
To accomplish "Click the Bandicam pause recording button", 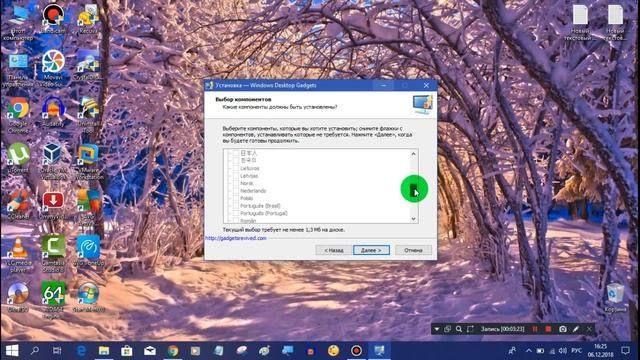I will click(x=535, y=329).
